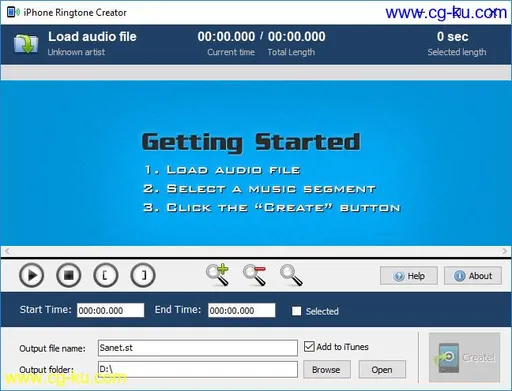
Task: Click step 1 Load audio file text
Action: click(x=222, y=170)
